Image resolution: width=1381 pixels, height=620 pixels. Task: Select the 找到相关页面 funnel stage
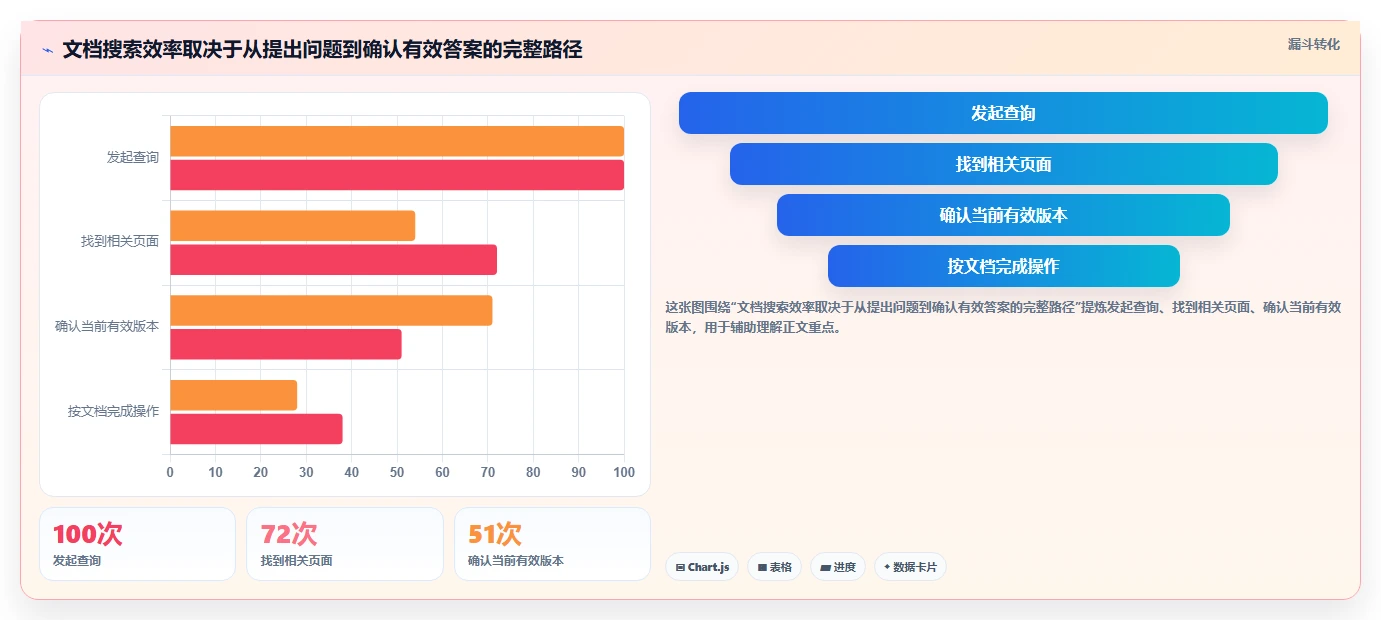pos(1003,164)
